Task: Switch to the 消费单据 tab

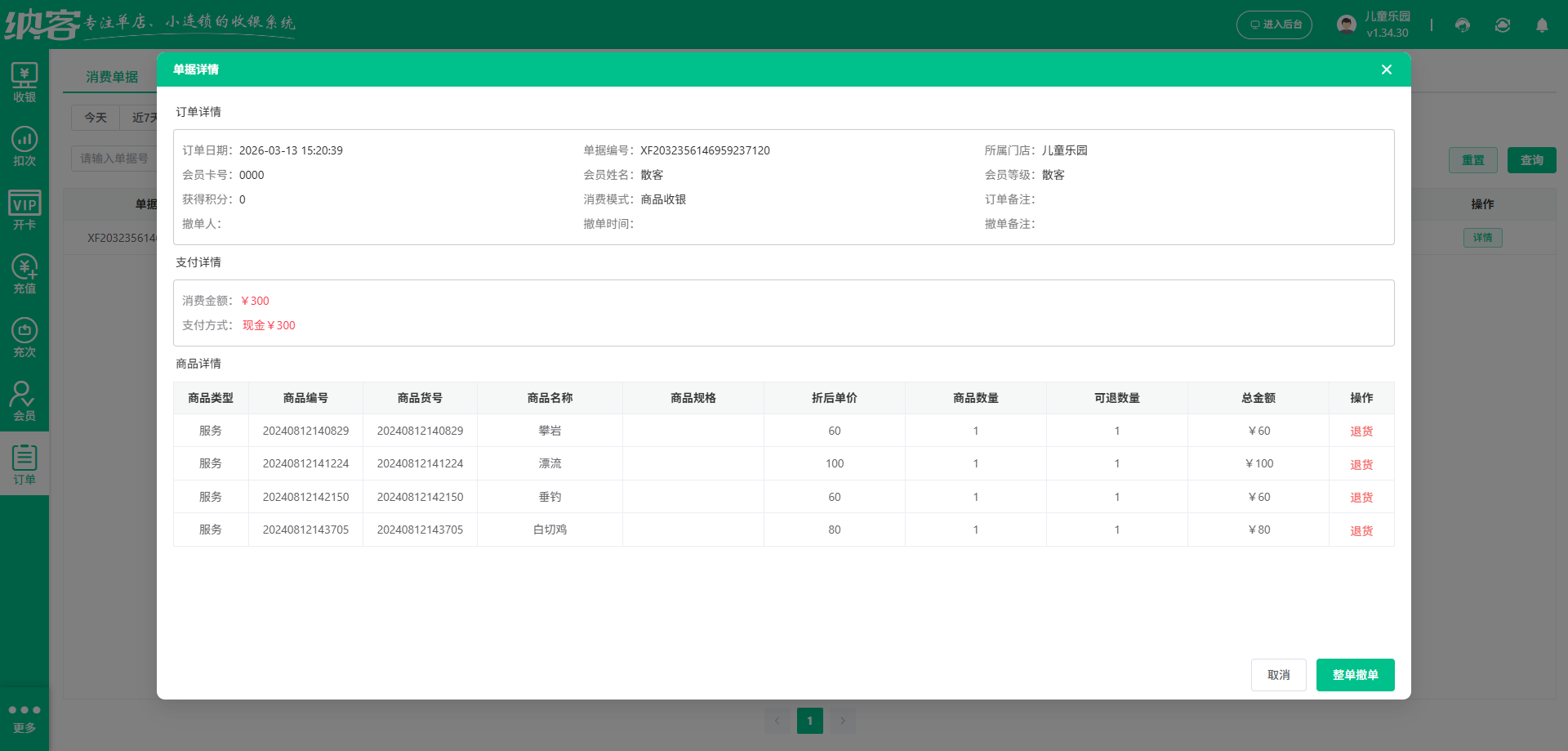Action: tap(112, 76)
